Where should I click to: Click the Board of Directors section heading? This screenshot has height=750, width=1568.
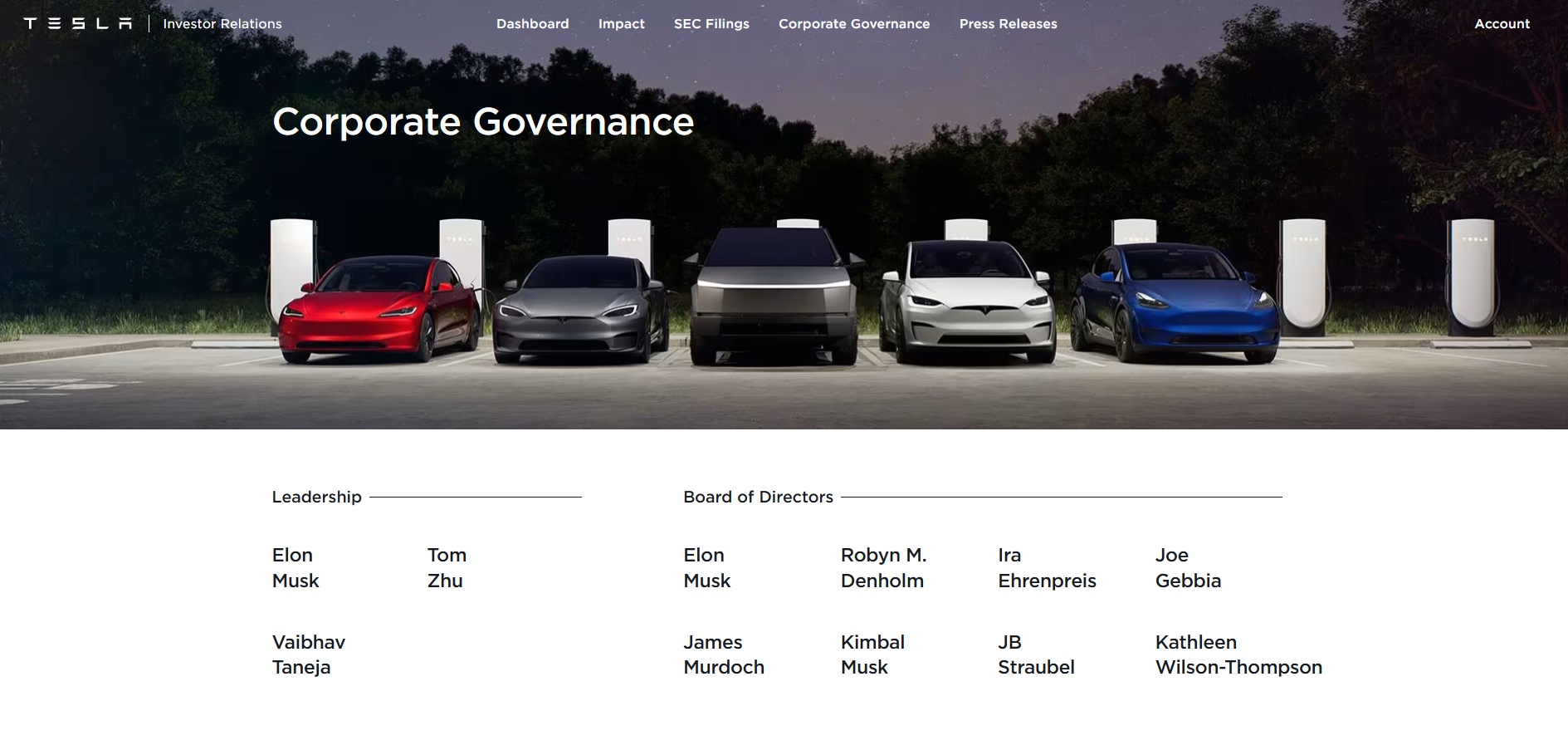758,497
